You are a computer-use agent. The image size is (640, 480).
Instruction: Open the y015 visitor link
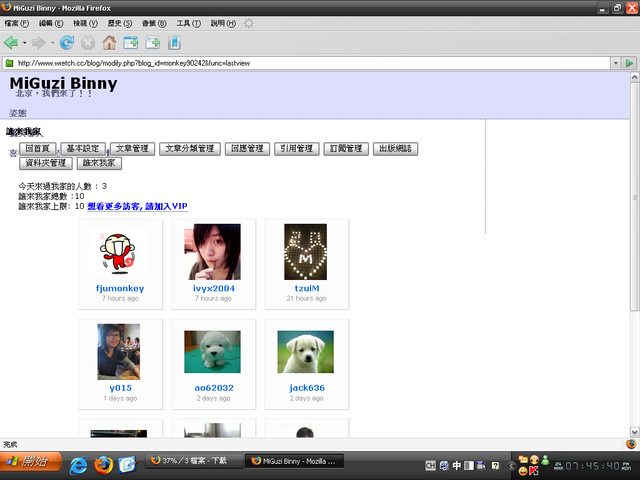120,388
